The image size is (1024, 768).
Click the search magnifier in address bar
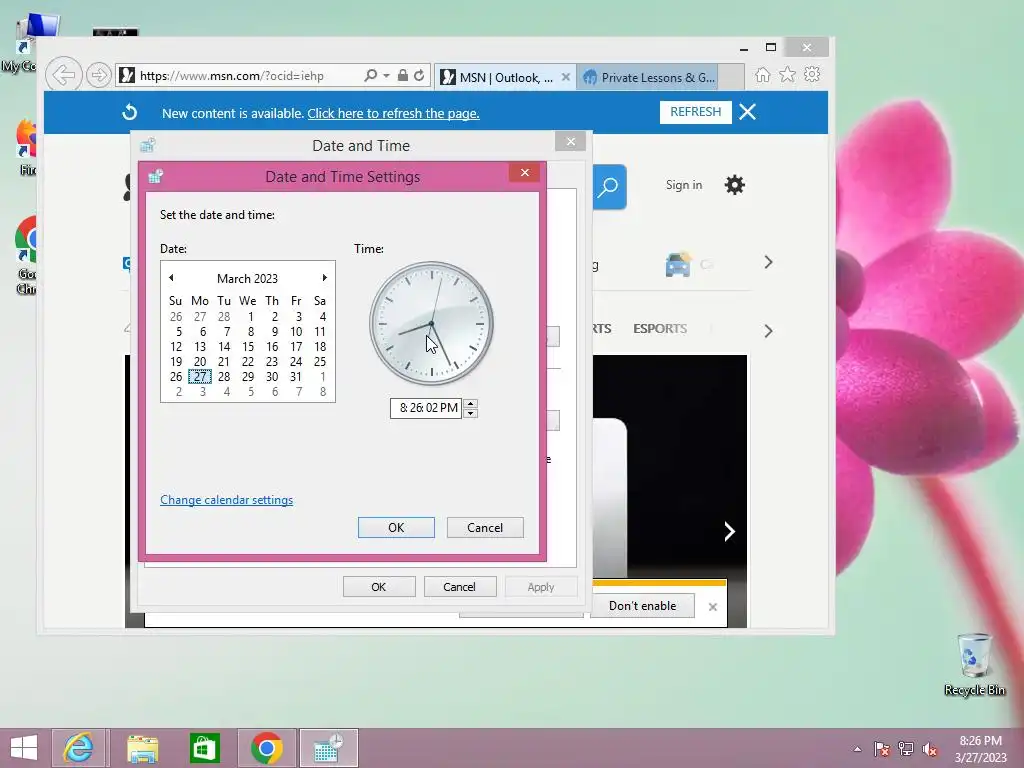tap(370, 76)
